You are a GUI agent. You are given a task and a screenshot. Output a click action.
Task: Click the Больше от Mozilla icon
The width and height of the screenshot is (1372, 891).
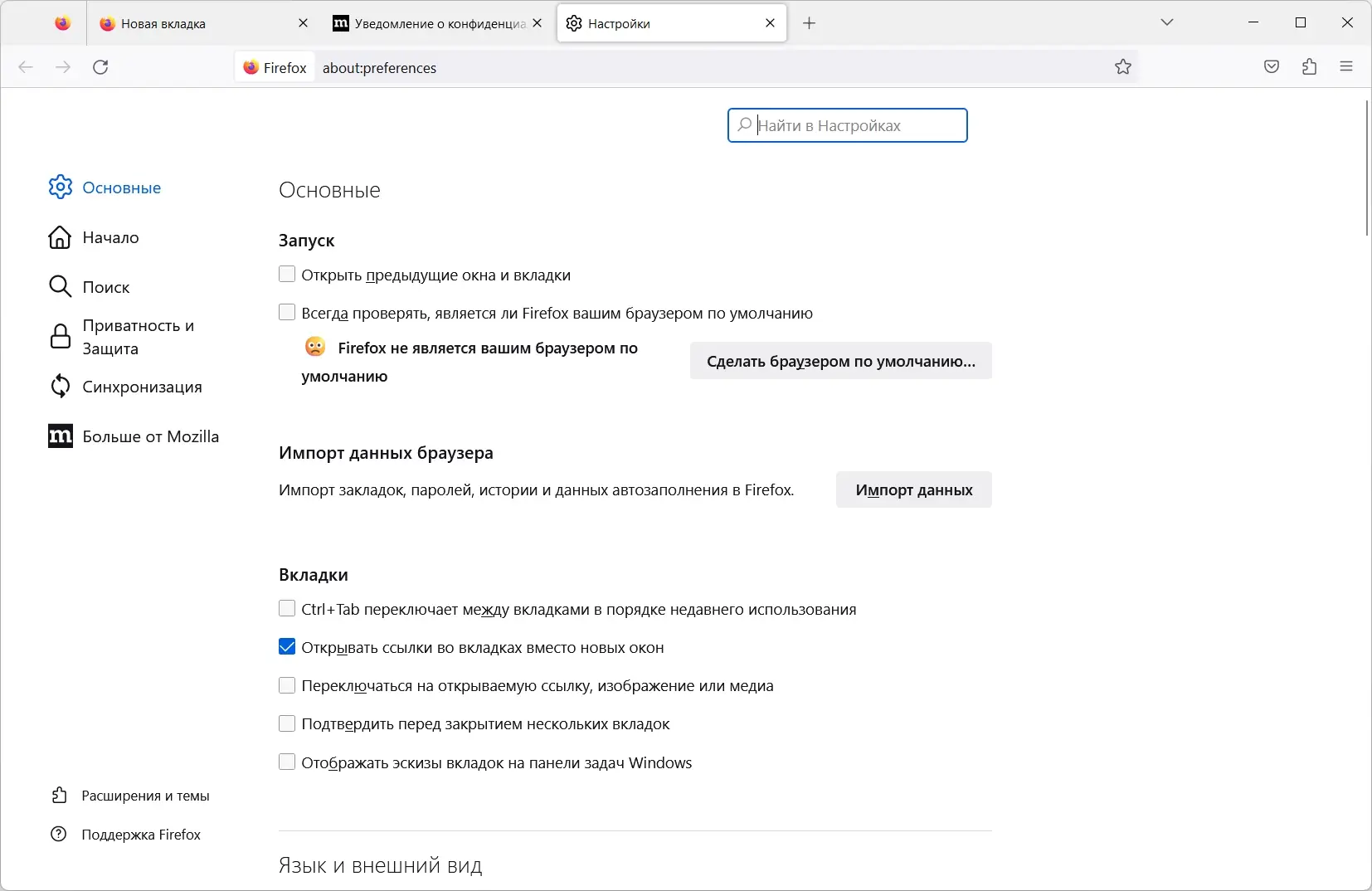pos(59,436)
